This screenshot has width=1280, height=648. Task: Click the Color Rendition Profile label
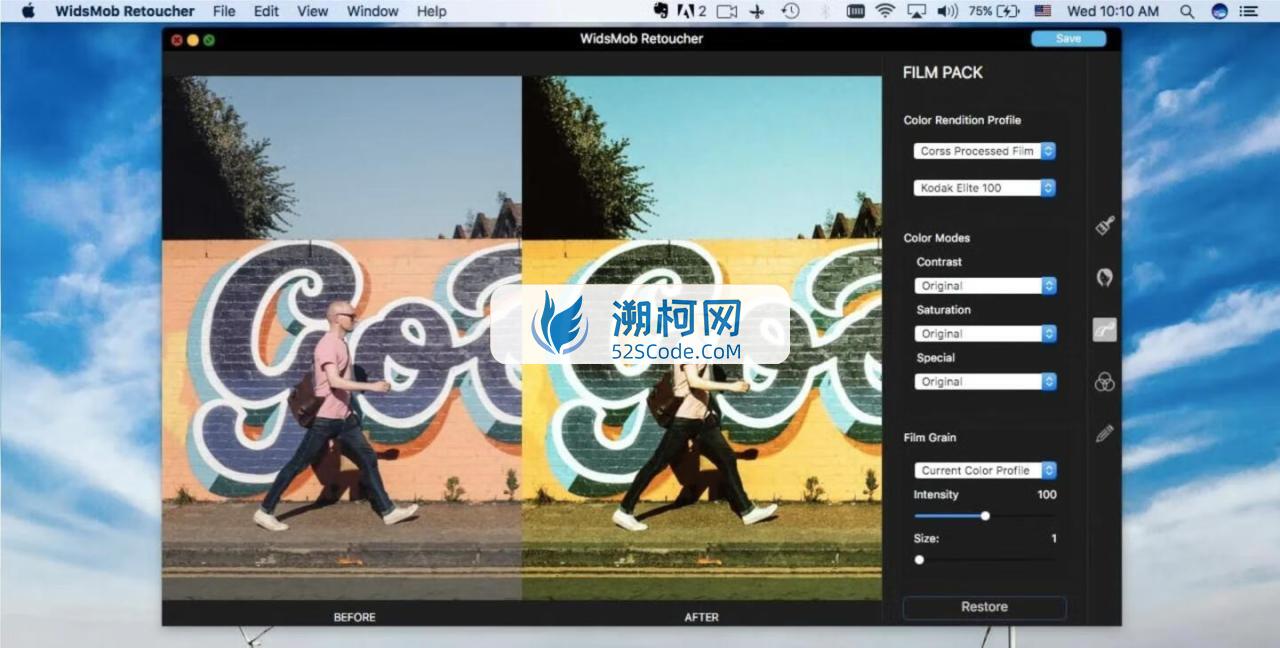pyautogui.click(x=962, y=120)
